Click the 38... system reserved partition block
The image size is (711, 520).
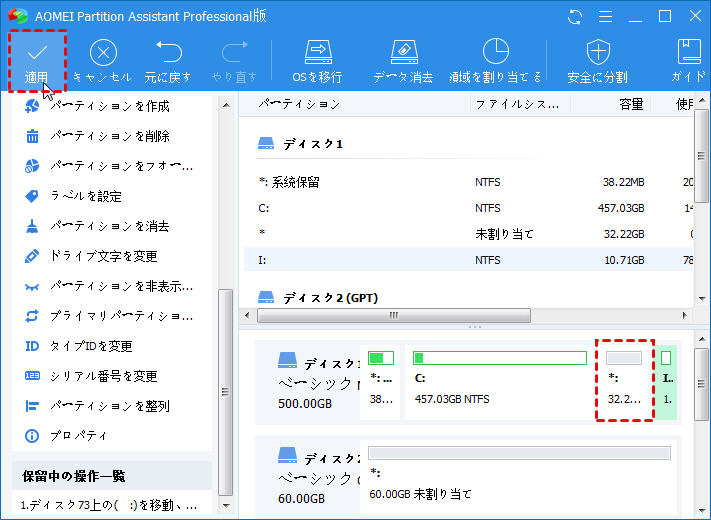click(x=380, y=382)
